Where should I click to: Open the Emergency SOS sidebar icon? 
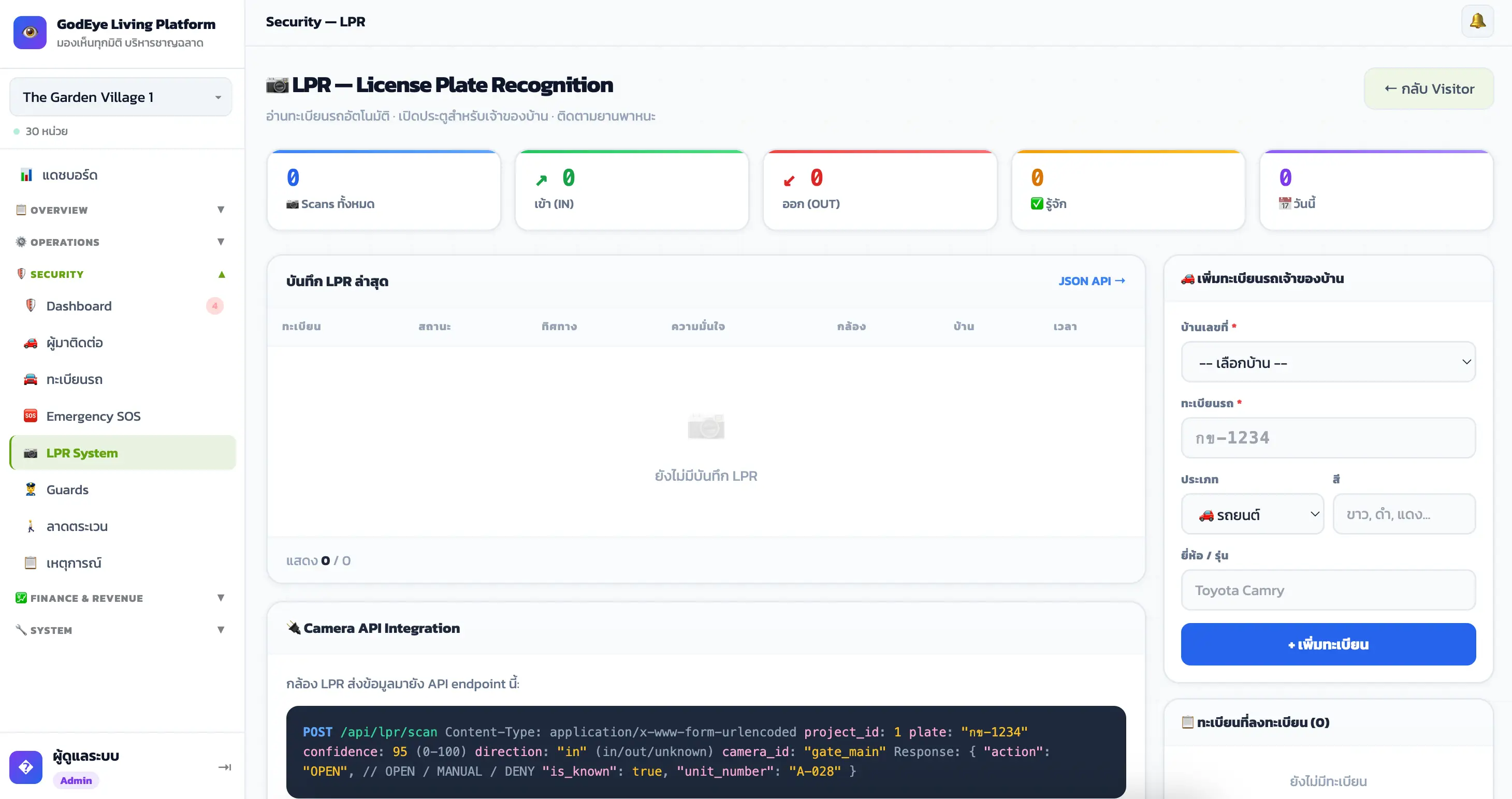pyautogui.click(x=31, y=416)
